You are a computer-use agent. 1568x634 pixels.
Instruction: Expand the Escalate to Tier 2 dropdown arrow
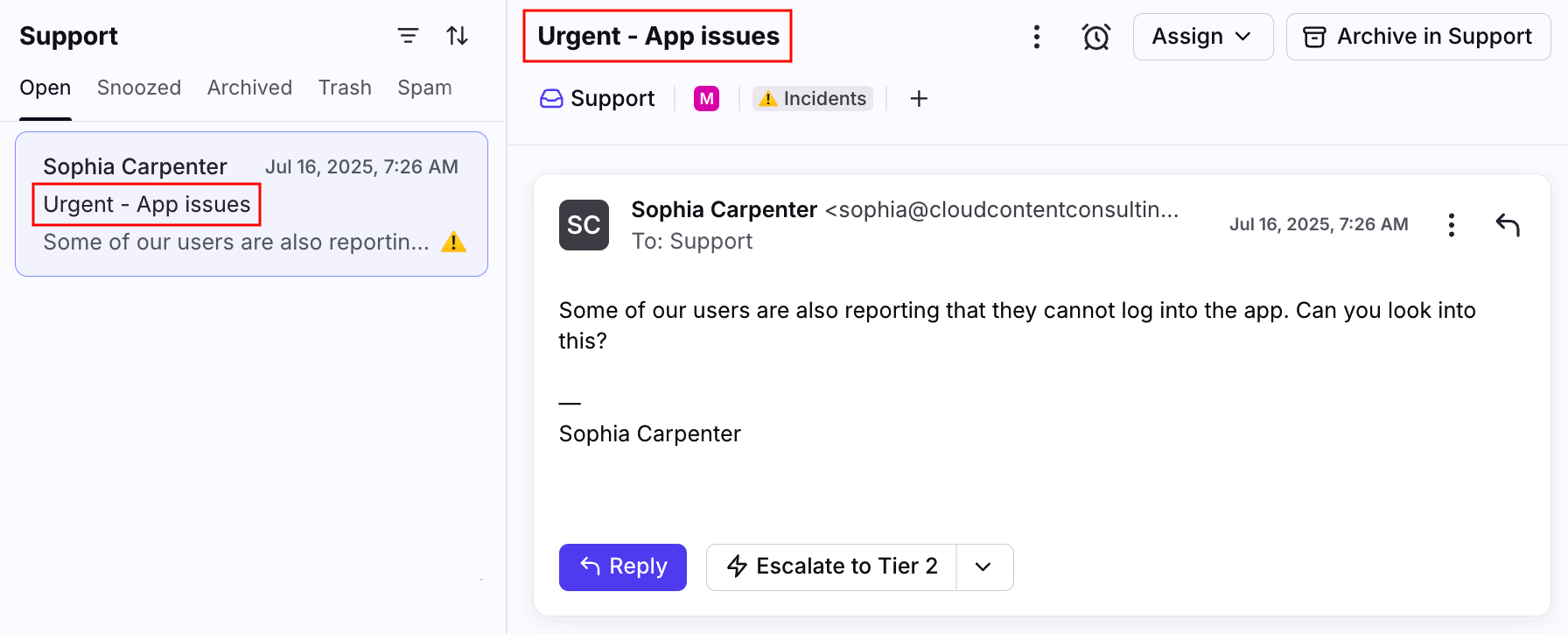click(x=983, y=567)
